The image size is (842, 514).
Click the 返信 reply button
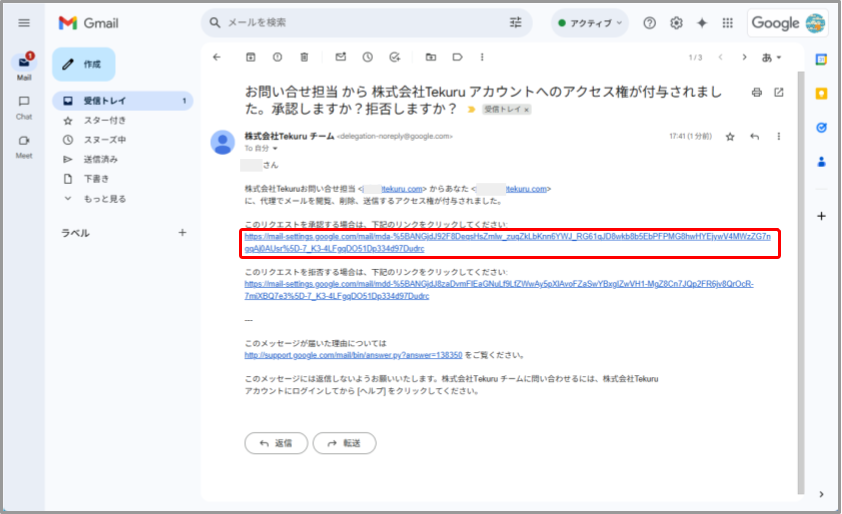276,443
